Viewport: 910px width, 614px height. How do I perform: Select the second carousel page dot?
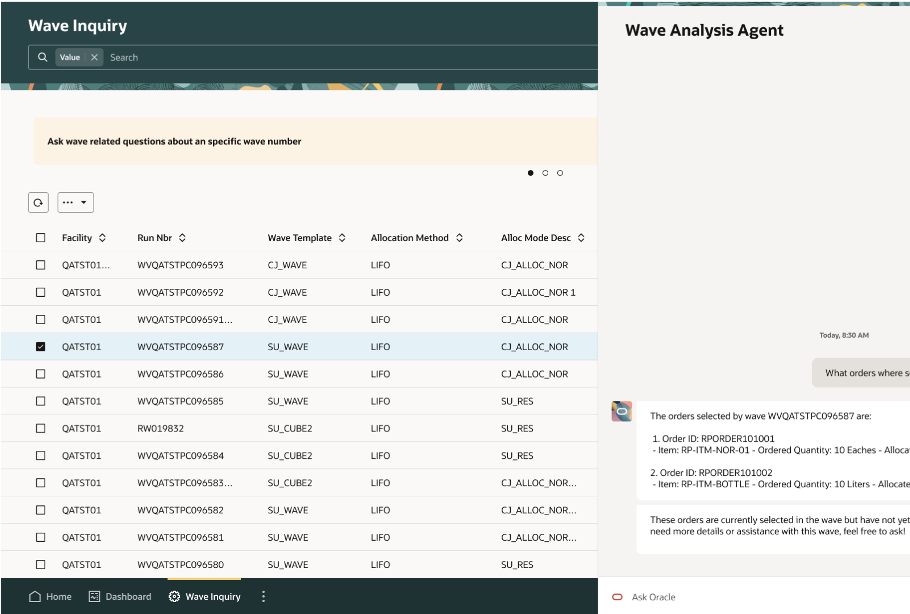545,173
